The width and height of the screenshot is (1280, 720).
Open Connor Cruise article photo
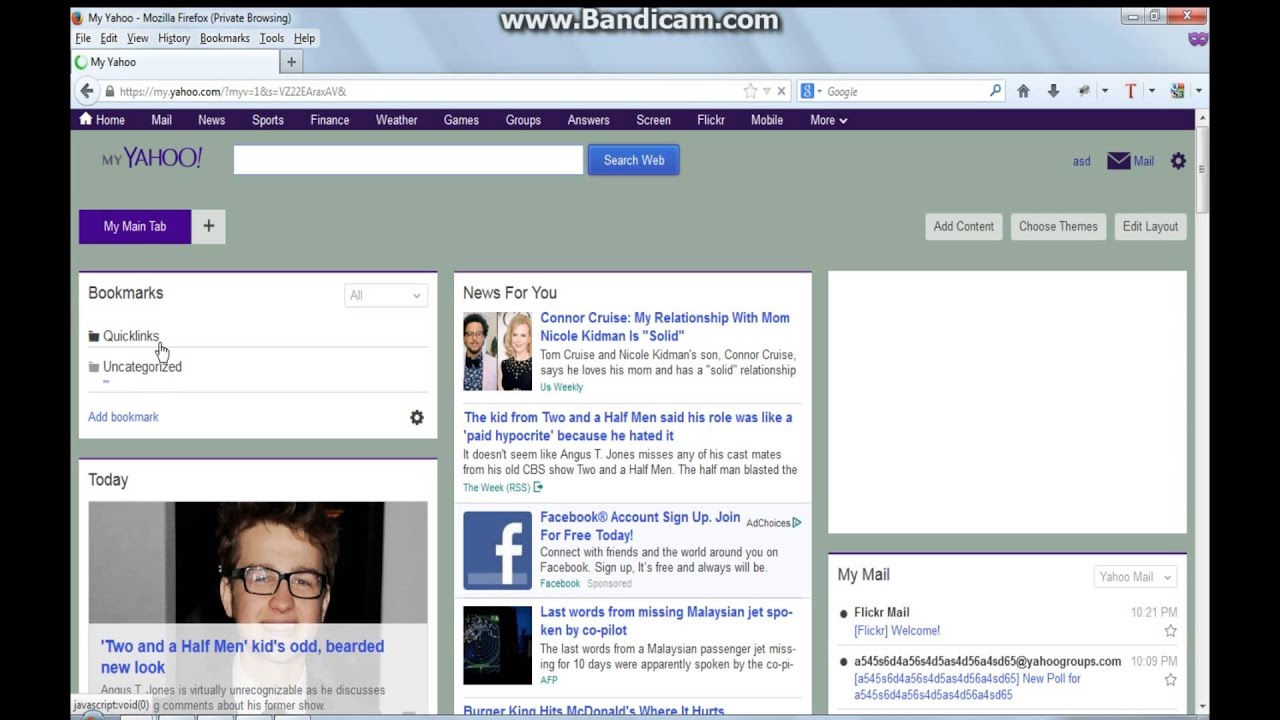(497, 351)
